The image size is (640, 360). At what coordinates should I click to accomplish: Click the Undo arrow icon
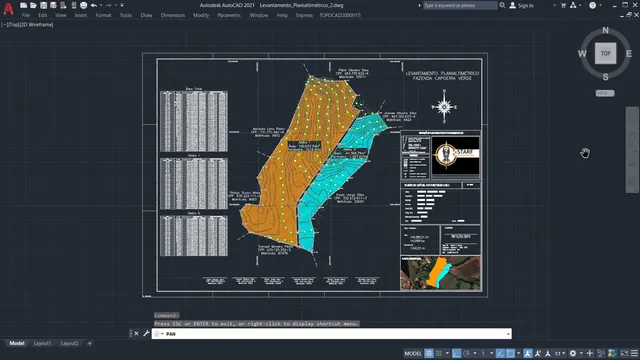[94, 5]
